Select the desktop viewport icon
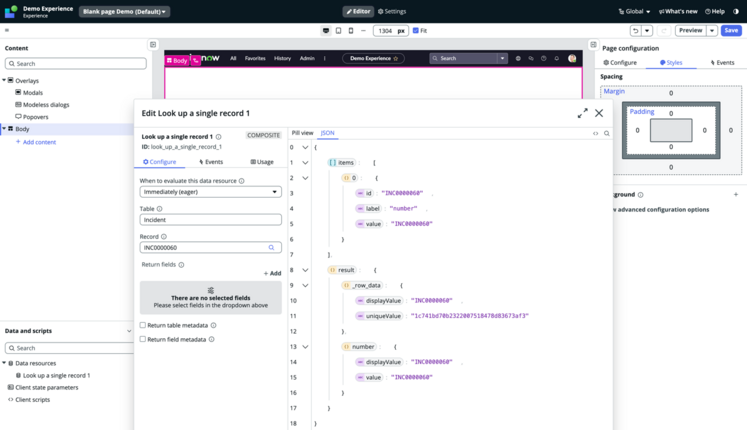 point(326,30)
